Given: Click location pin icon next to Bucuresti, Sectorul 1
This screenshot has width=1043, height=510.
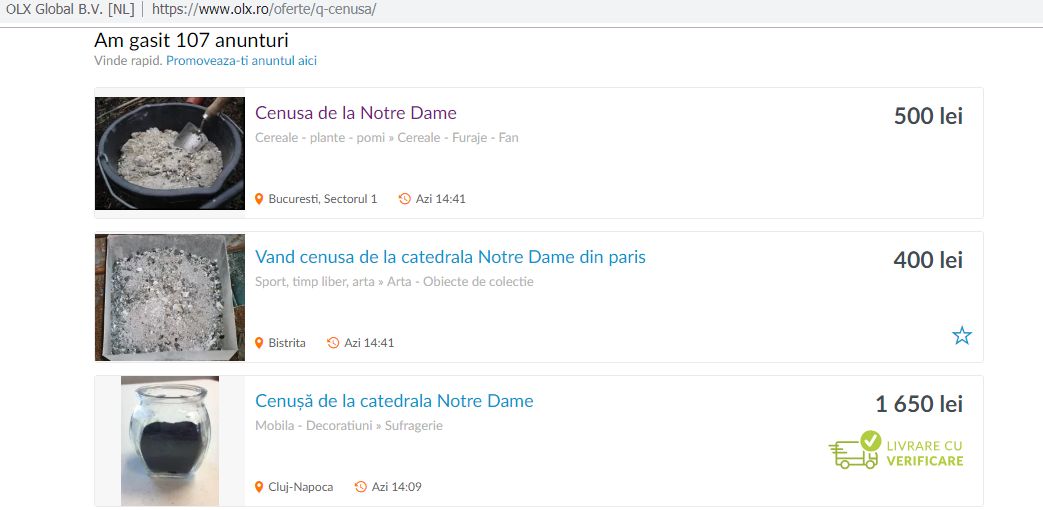Looking at the screenshot, I should [259, 199].
